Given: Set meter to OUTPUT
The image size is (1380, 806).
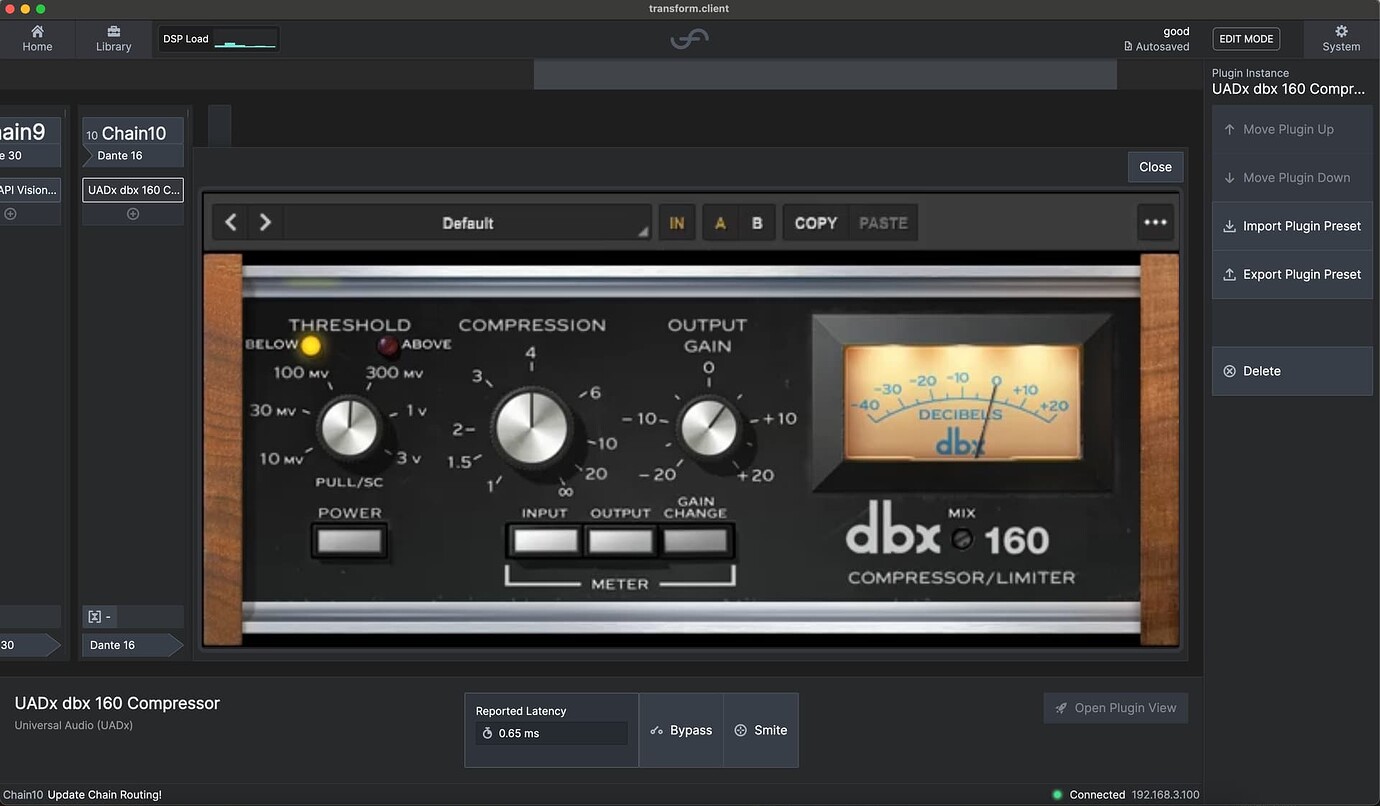Looking at the screenshot, I should [x=620, y=542].
